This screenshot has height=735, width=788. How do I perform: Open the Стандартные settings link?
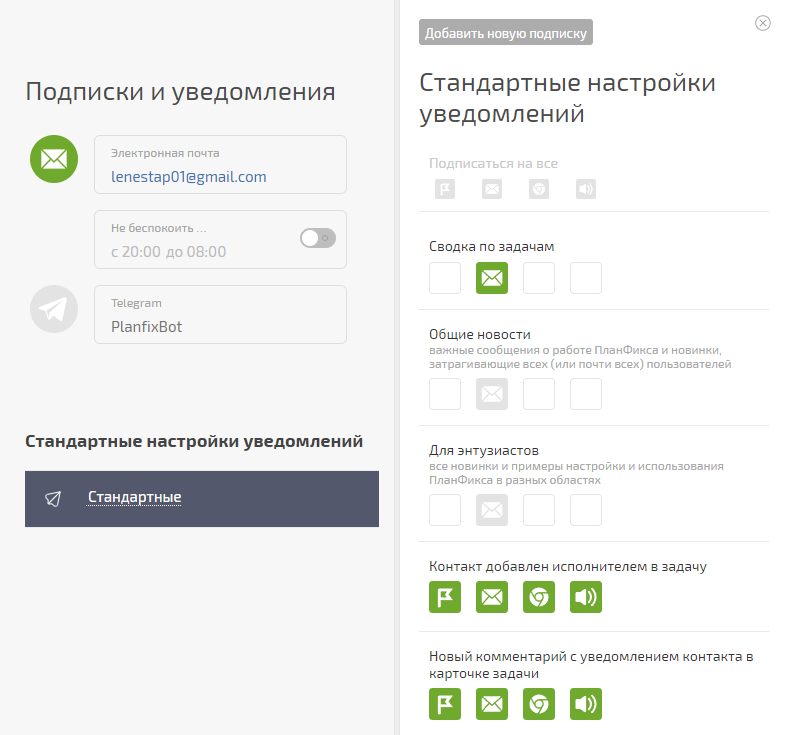click(x=134, y=497)
